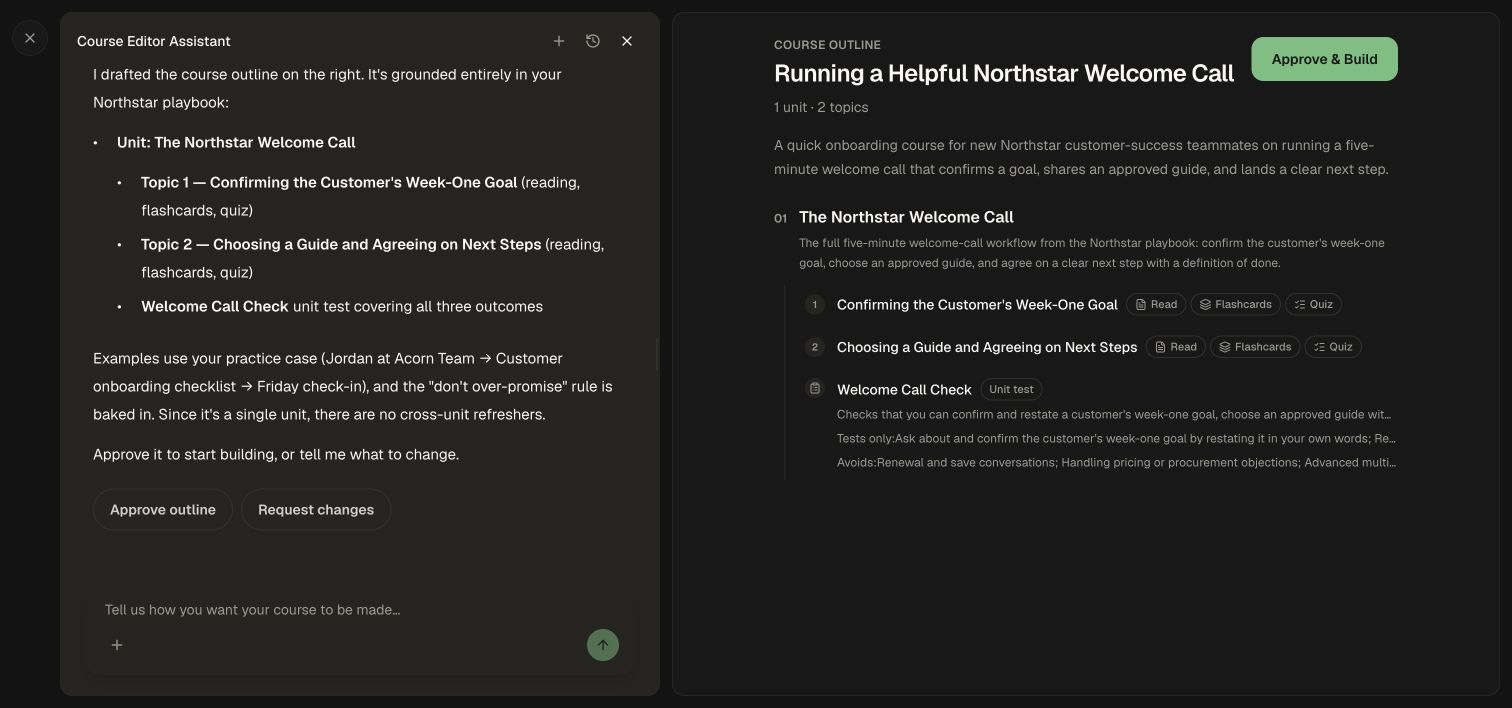1512x708 pixels.
Task: Click the 'Checks that you can confirm' description line
Action: (x=1114, y=415)
